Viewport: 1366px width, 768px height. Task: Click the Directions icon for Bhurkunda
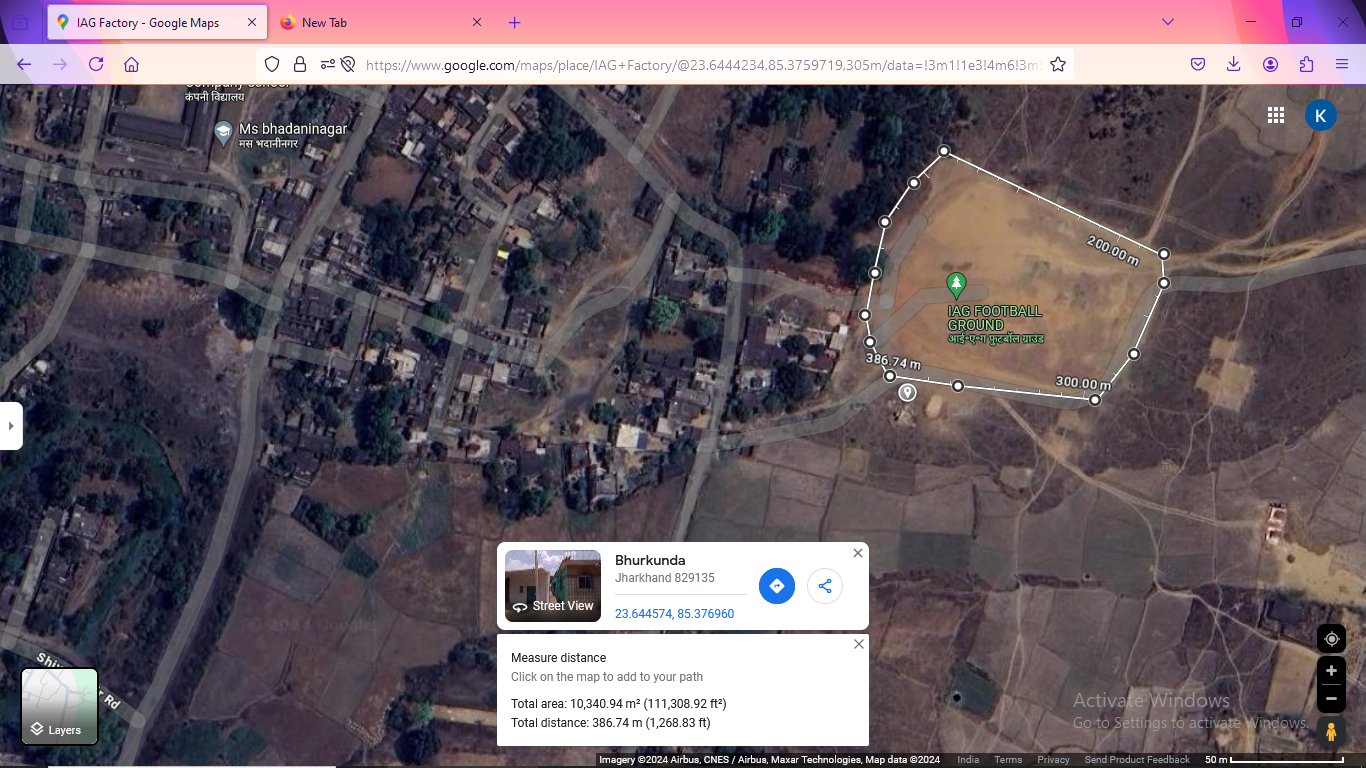coord(777,586)
